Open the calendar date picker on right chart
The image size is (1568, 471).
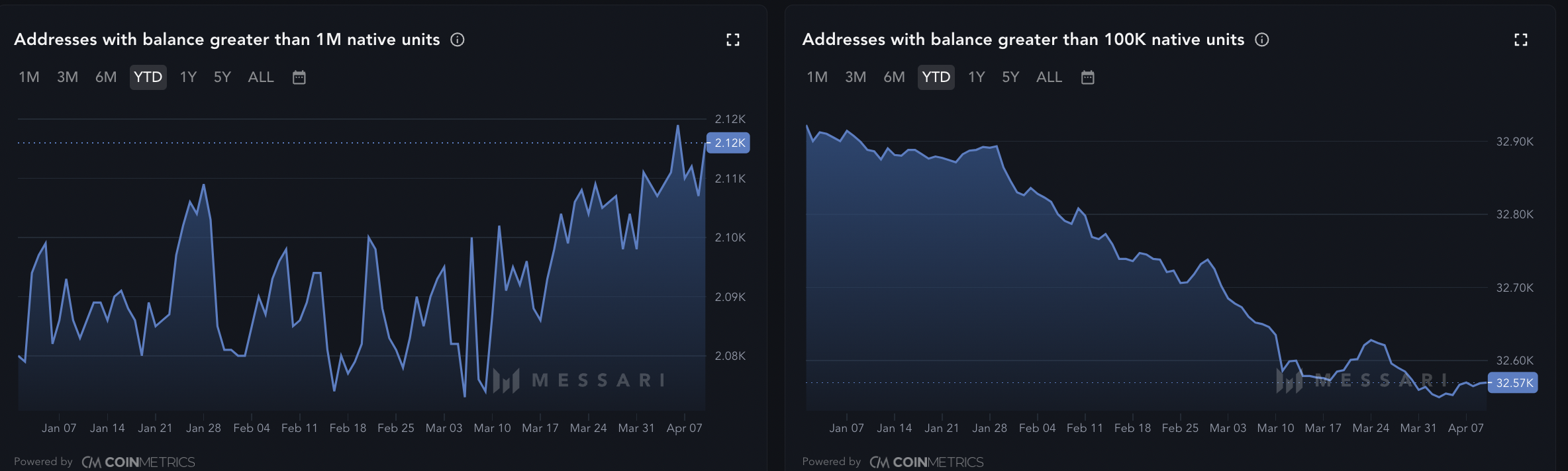1087,77
